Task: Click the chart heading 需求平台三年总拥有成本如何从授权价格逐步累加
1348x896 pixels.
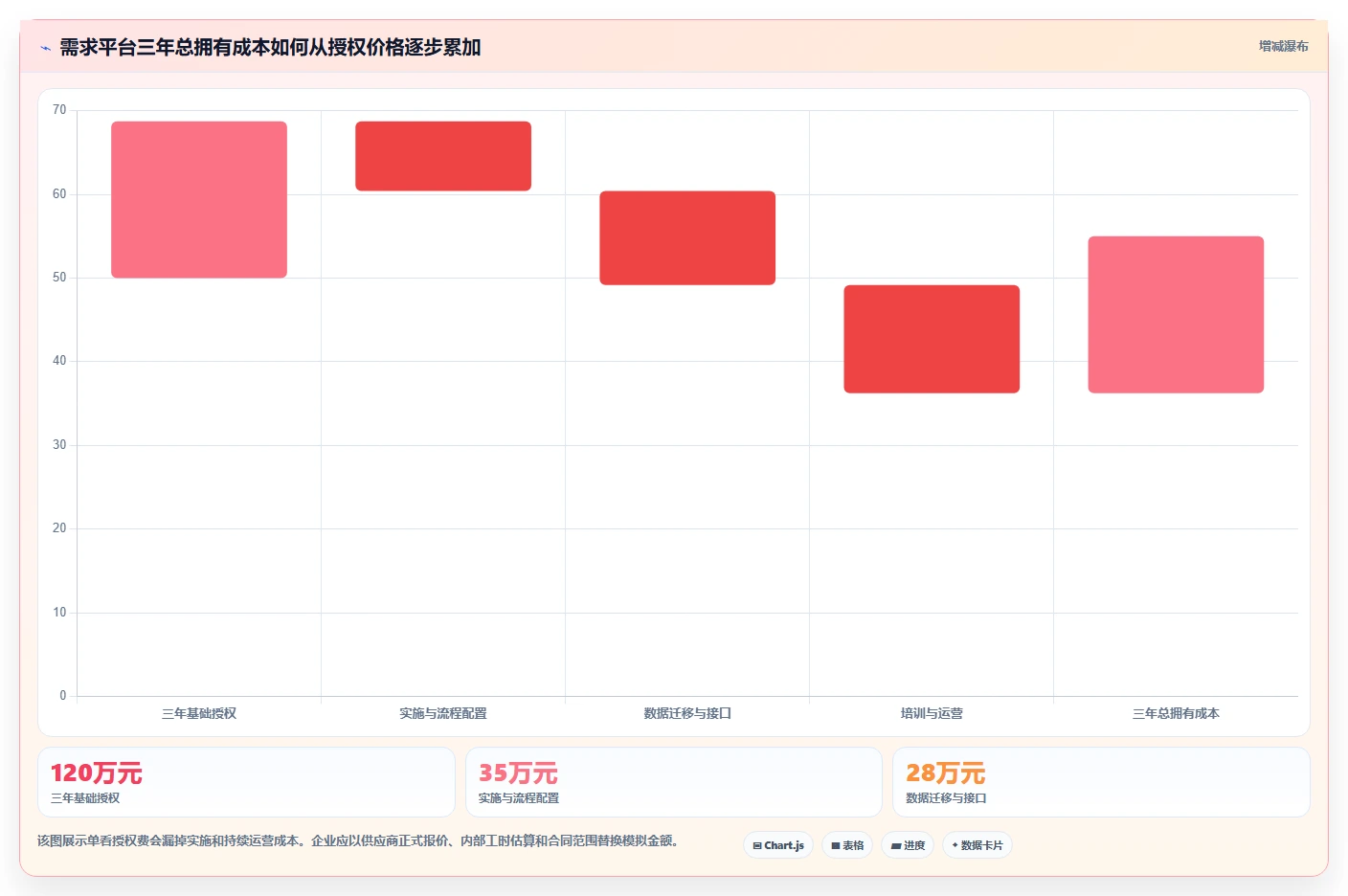Action: coord(270,48)
